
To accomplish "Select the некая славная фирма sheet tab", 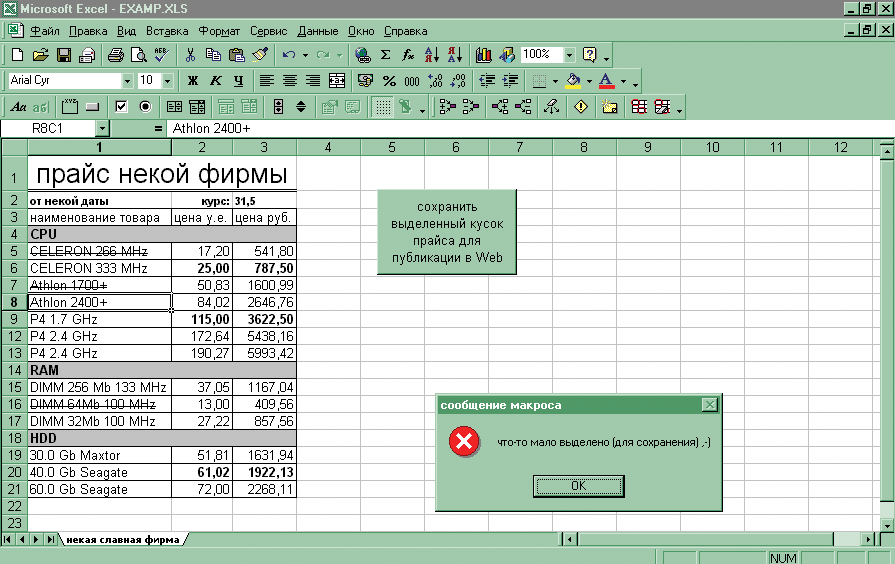I will click(123, 539).
